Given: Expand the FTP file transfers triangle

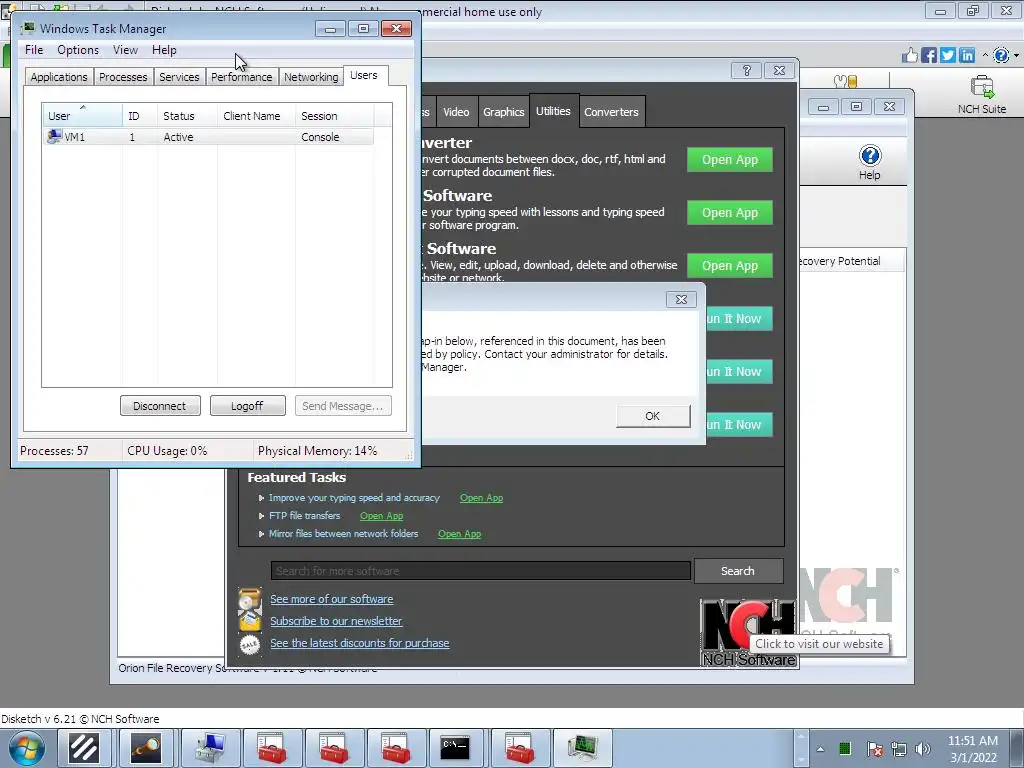Looking at the screenshot, I should (x=261, y=516).
